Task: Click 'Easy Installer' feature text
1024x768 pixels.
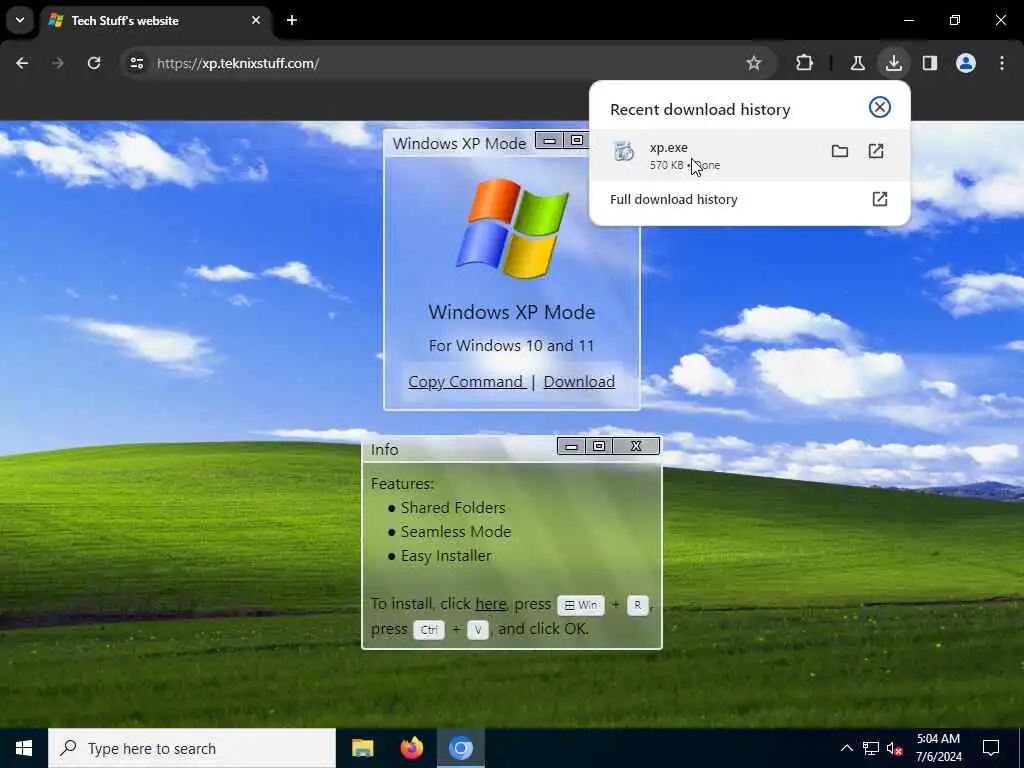Action: [445, 556]
